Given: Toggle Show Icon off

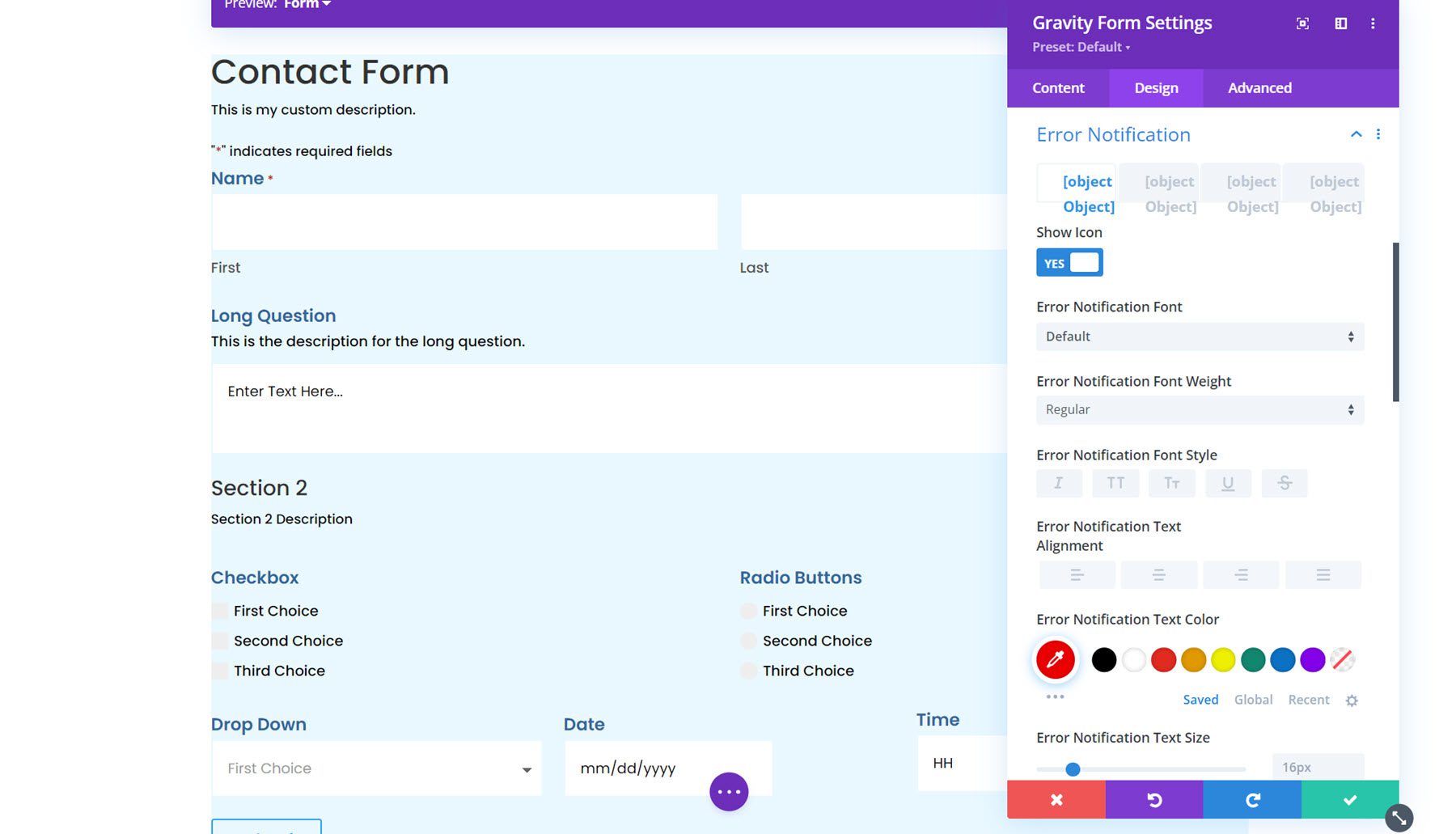Looking at the screenshot, I should pyautogui.click(x=1069, y=261).
